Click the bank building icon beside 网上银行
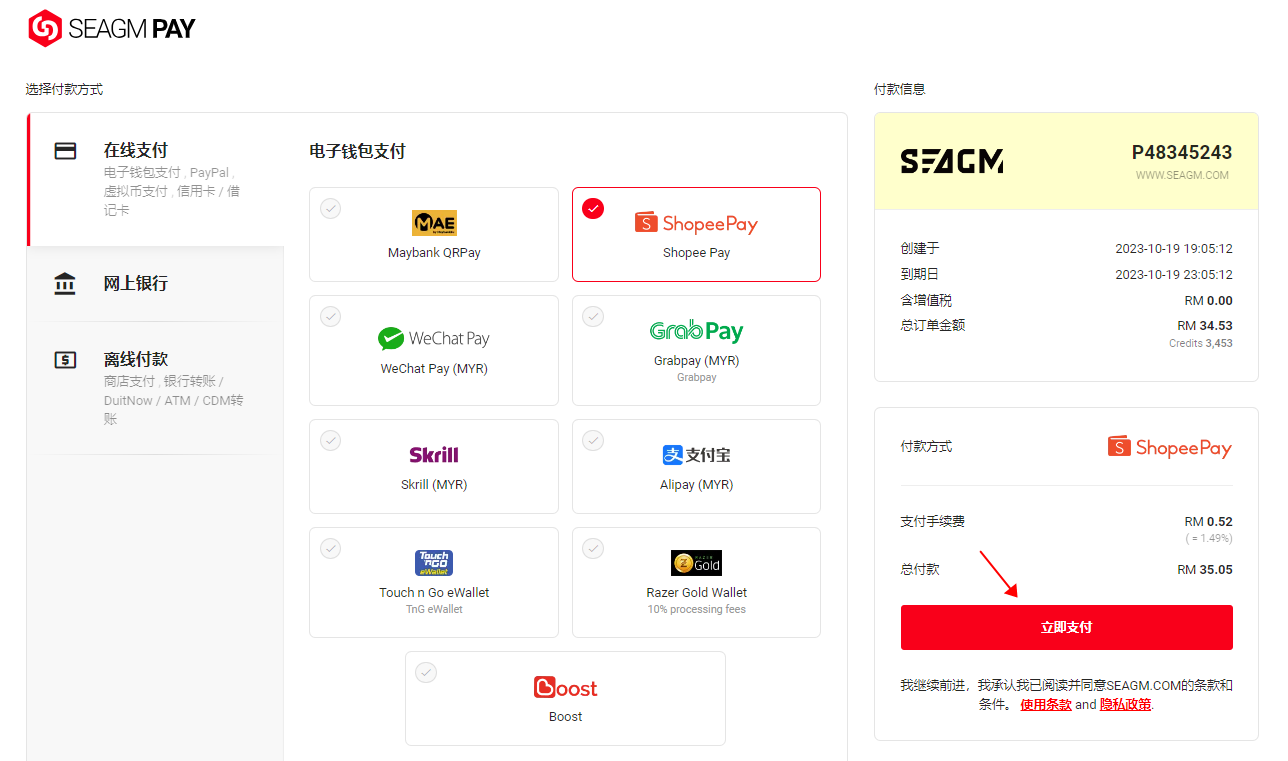Image resolution: width=1288 pixels, height=761 pixels. click(65, 284)
